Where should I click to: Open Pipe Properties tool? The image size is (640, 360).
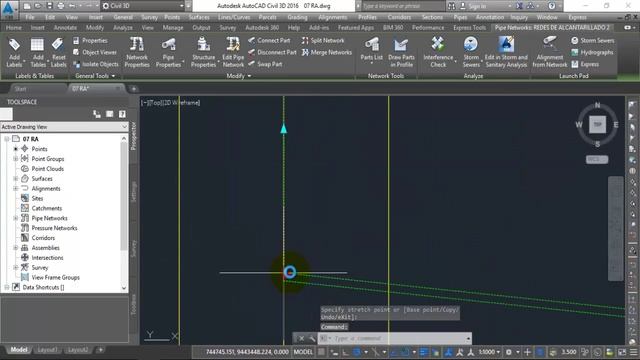point(168,52)
